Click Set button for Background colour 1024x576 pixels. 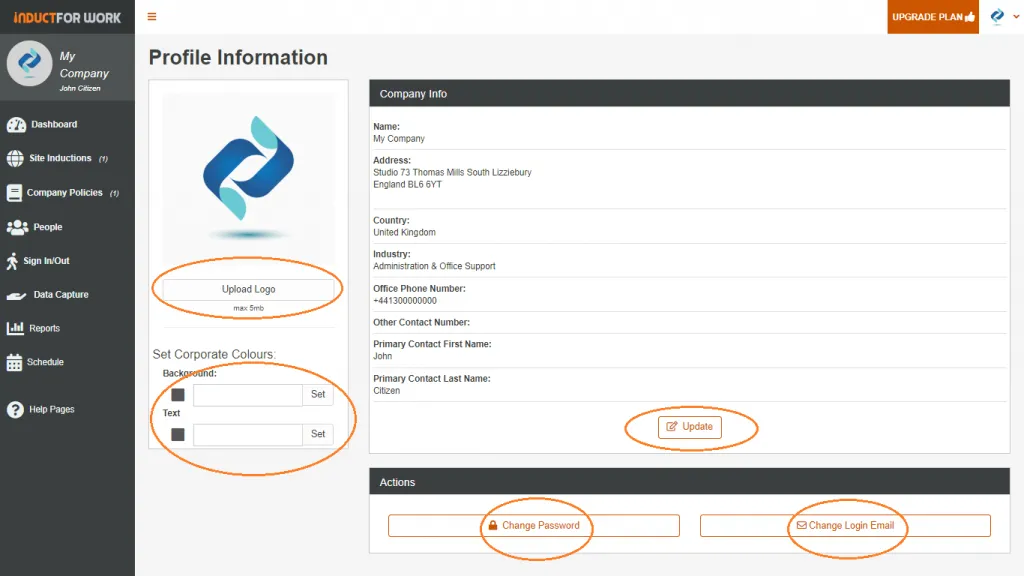318,394
